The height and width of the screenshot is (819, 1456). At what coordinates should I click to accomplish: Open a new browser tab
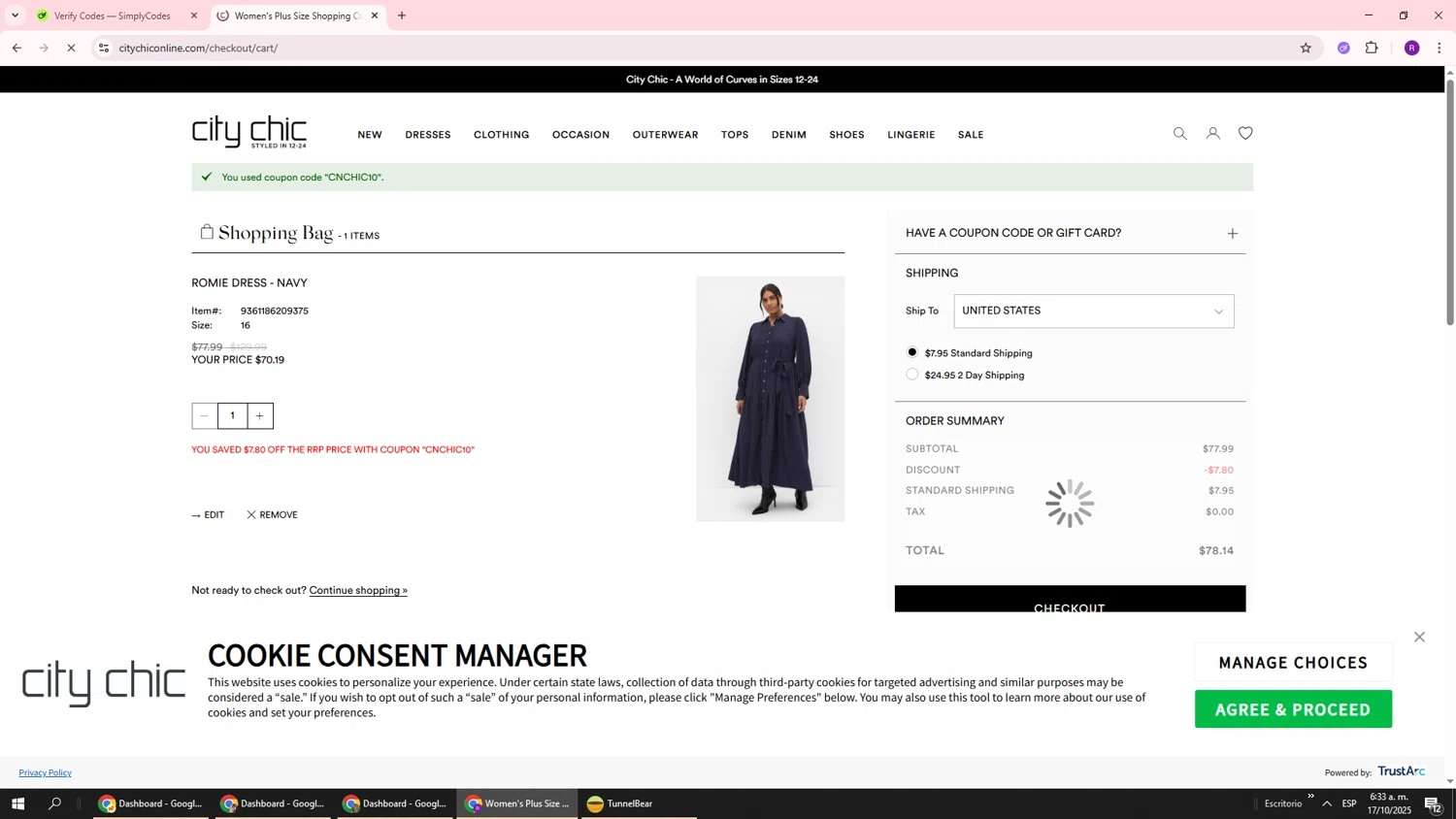402,16
